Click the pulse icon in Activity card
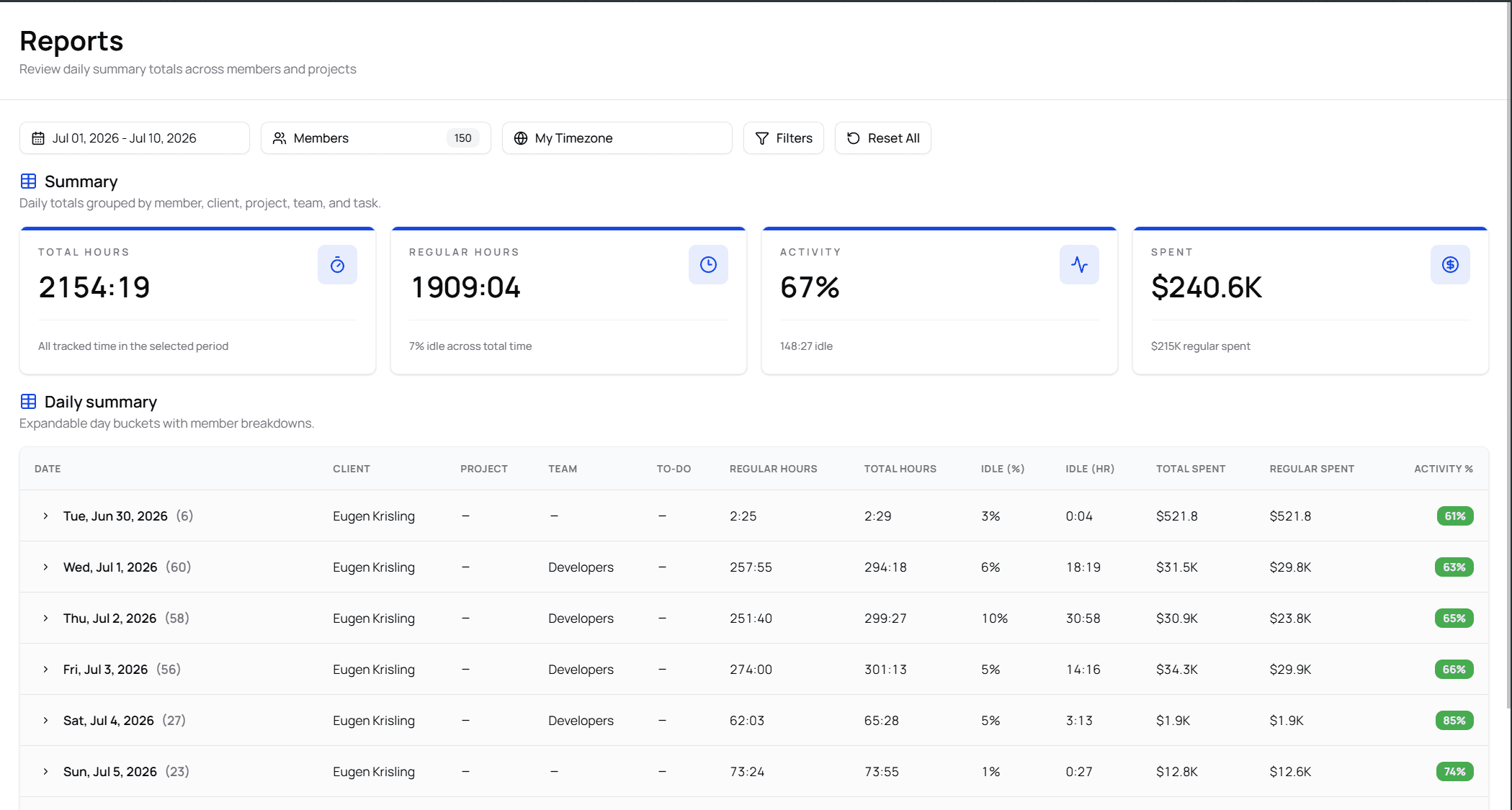The width and height of the screenshot is (1512, 810). [1079, 265]
